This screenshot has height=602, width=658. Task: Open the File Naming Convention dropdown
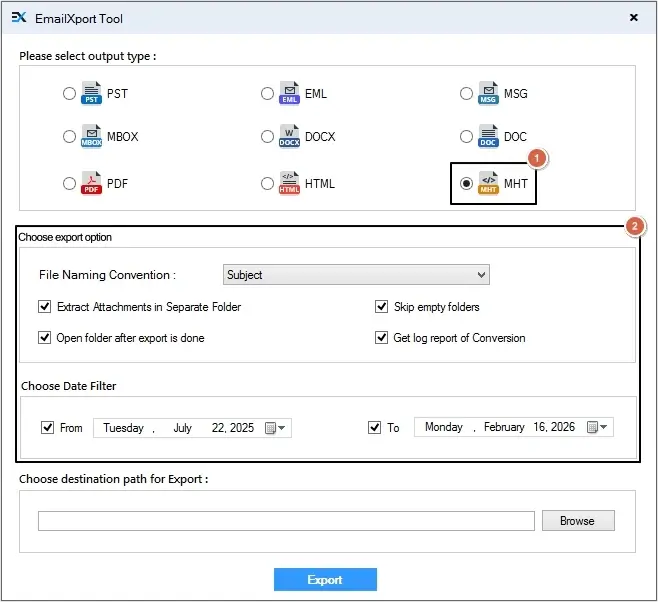pyautogui.click(x=356, y=275)
